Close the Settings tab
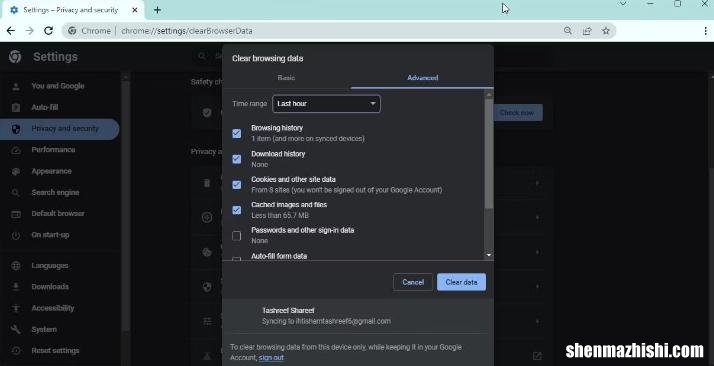Image resolution: width=714 pixels, height=366 pixels. (x=135, y=10)
